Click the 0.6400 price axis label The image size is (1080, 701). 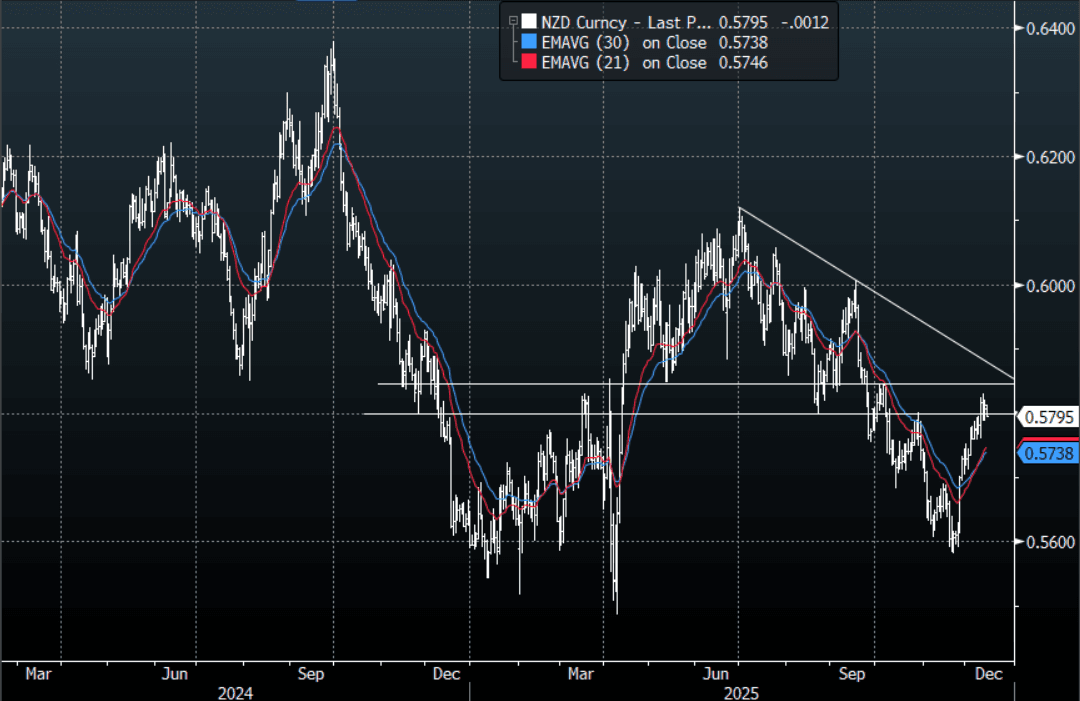[1050, 28]
